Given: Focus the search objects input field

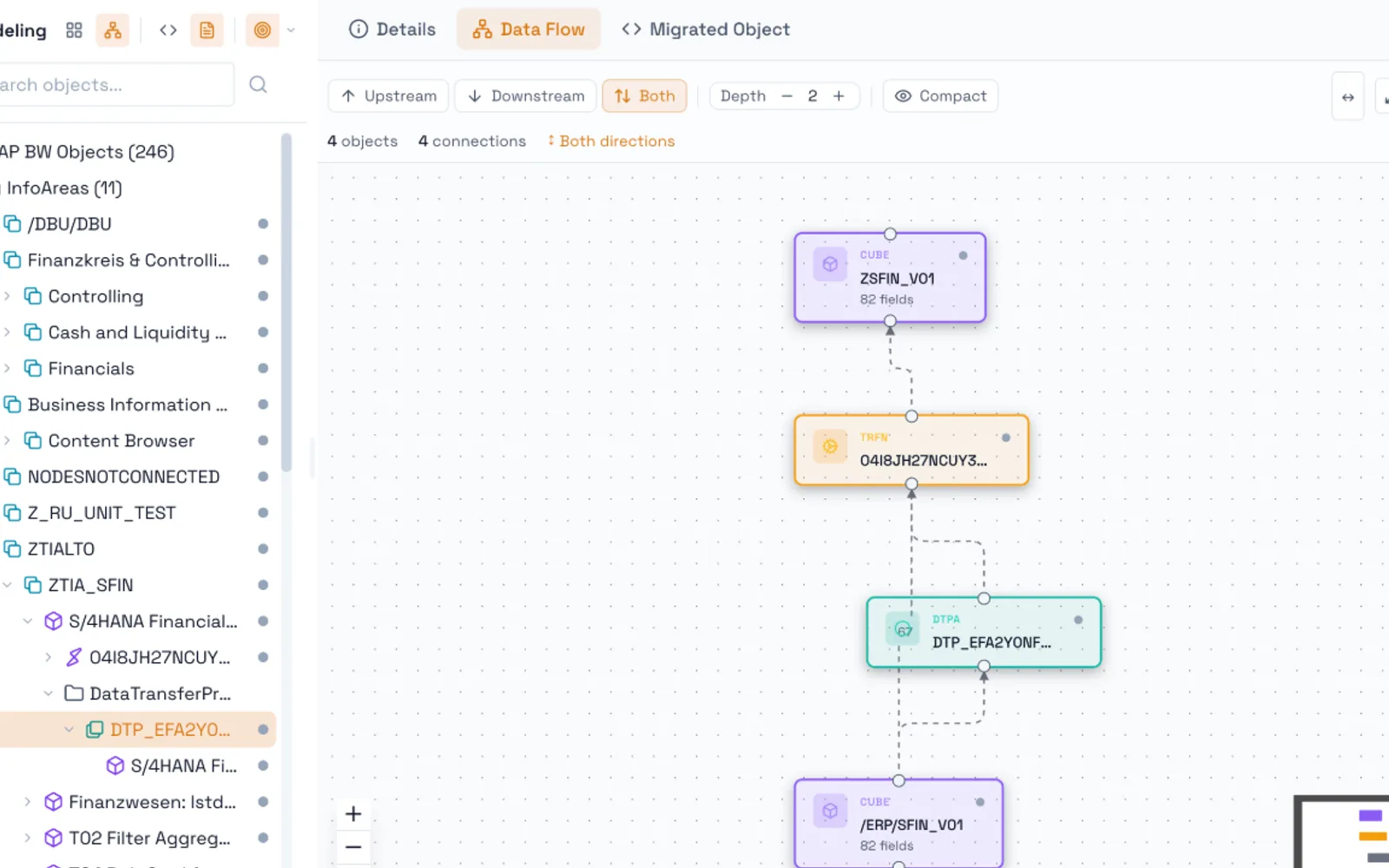Looking at the screenshot, I should 115,84.
